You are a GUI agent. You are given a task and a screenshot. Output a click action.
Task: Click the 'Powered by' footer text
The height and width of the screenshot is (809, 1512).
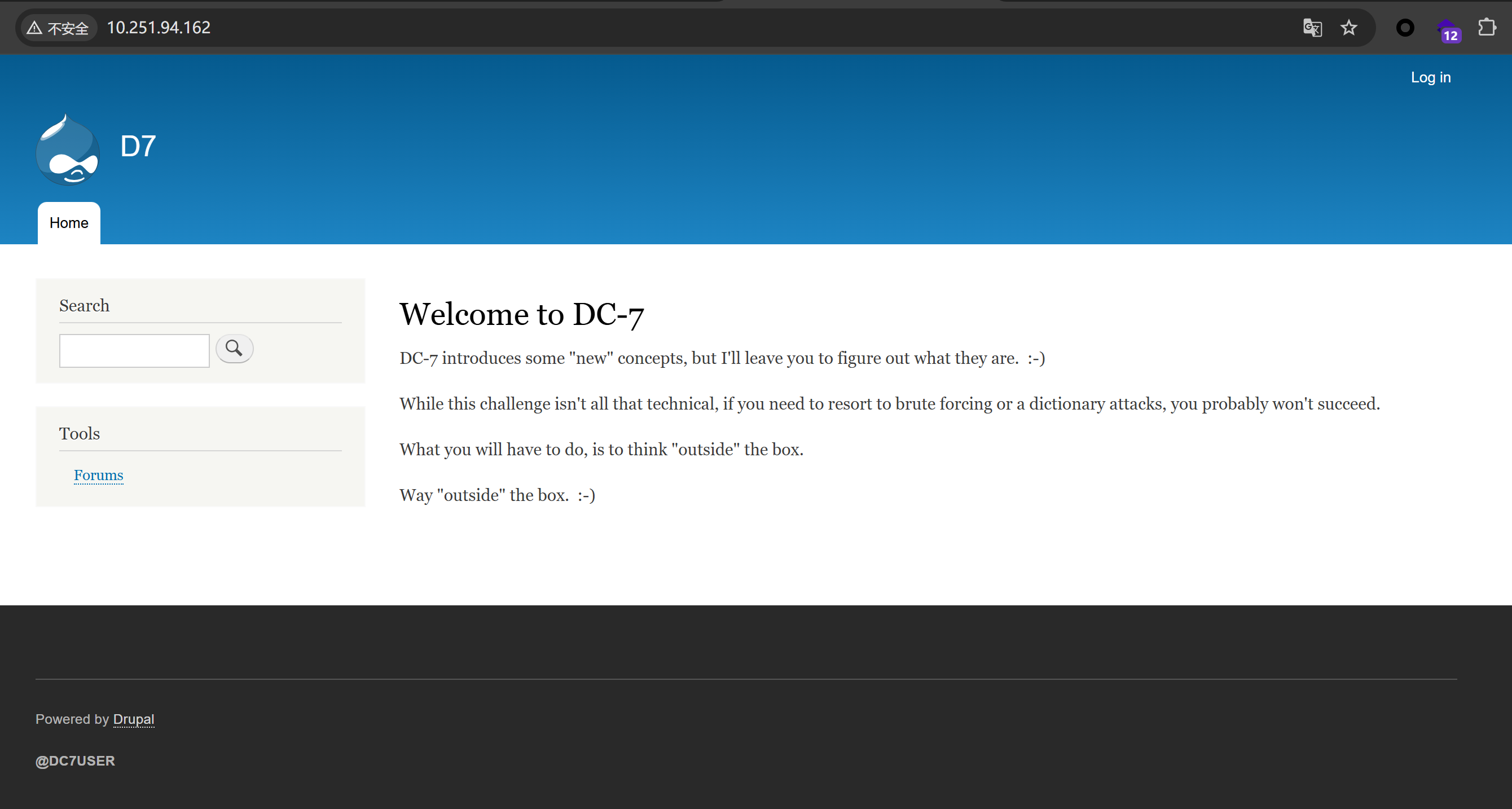72,719
